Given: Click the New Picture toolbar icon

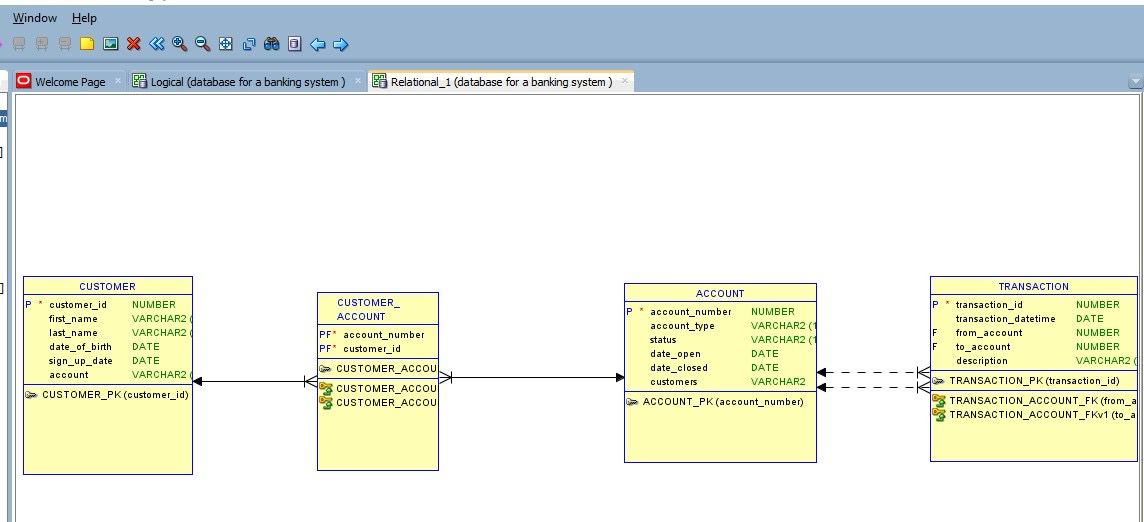Looking at the screenshot, I should coord(110,44).
